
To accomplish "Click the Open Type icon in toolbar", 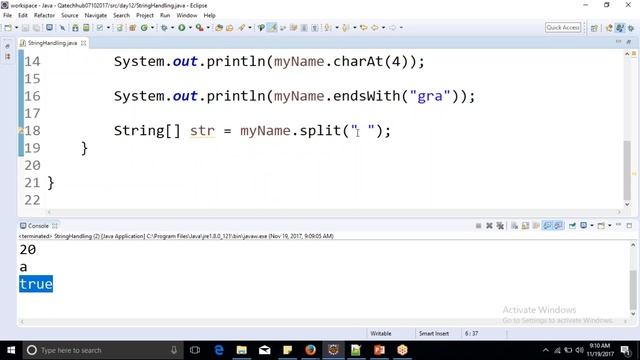I will [219, 28].
